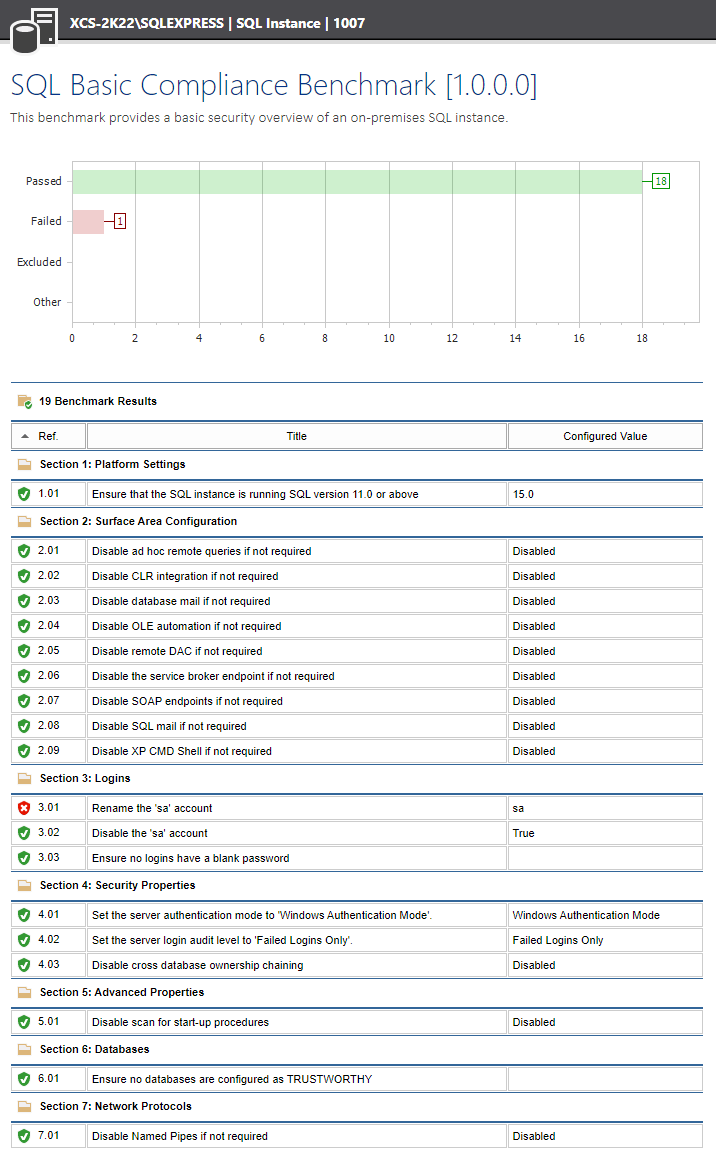Sort by the Title column header
The width and height of the screenshot is (716, 1162).
click(x=296, y=436)
